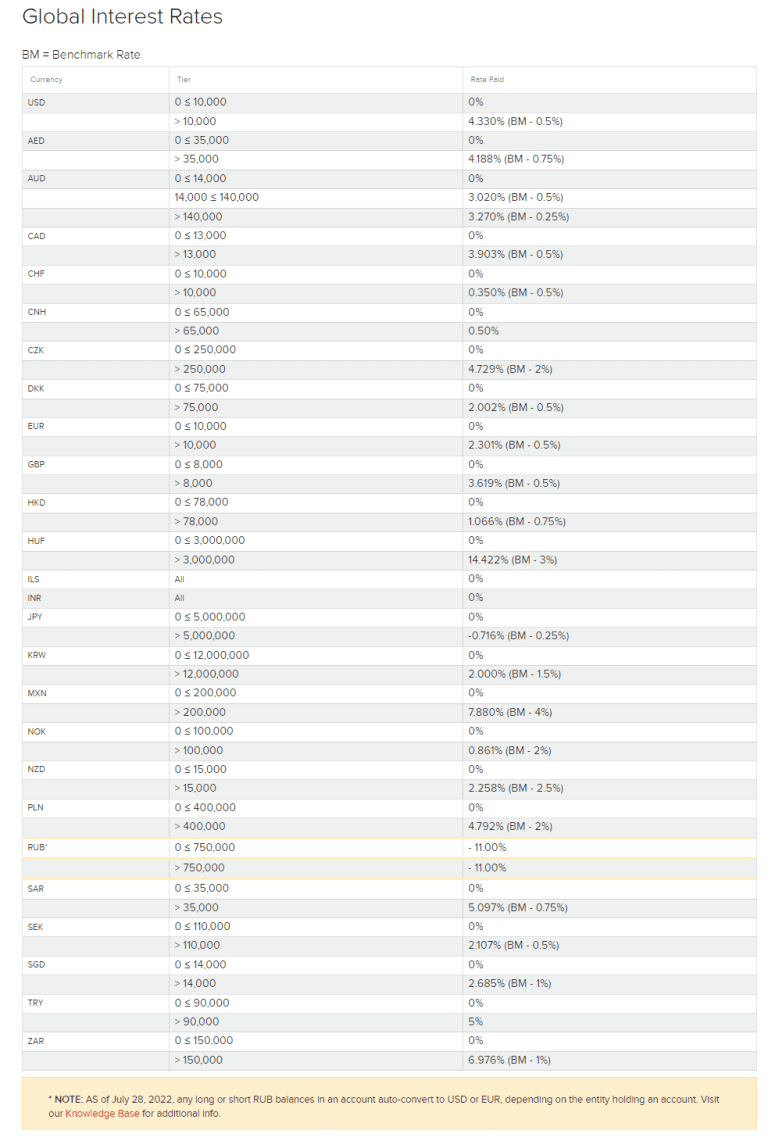Click the 4.330% (BM - 0.5%) rate
The height and width of the screenshot is (1141, 768).
pos(515,121)
